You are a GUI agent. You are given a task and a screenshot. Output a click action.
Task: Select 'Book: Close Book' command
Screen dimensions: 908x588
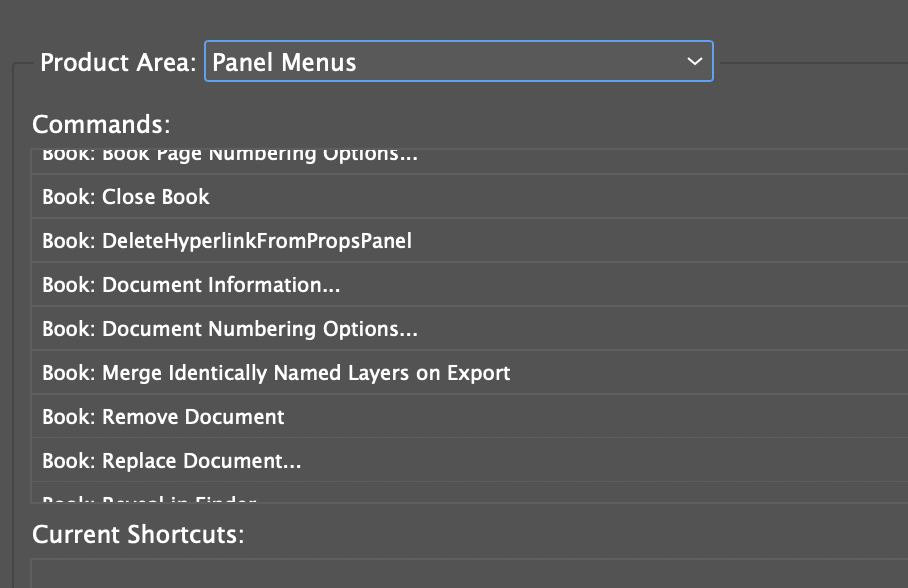(126, 197)
